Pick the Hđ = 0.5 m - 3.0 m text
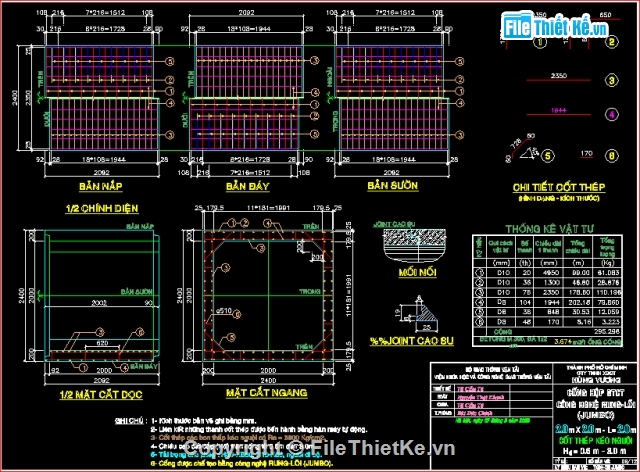The width and height of the screenshot is (640, 472). click(594, 451)
